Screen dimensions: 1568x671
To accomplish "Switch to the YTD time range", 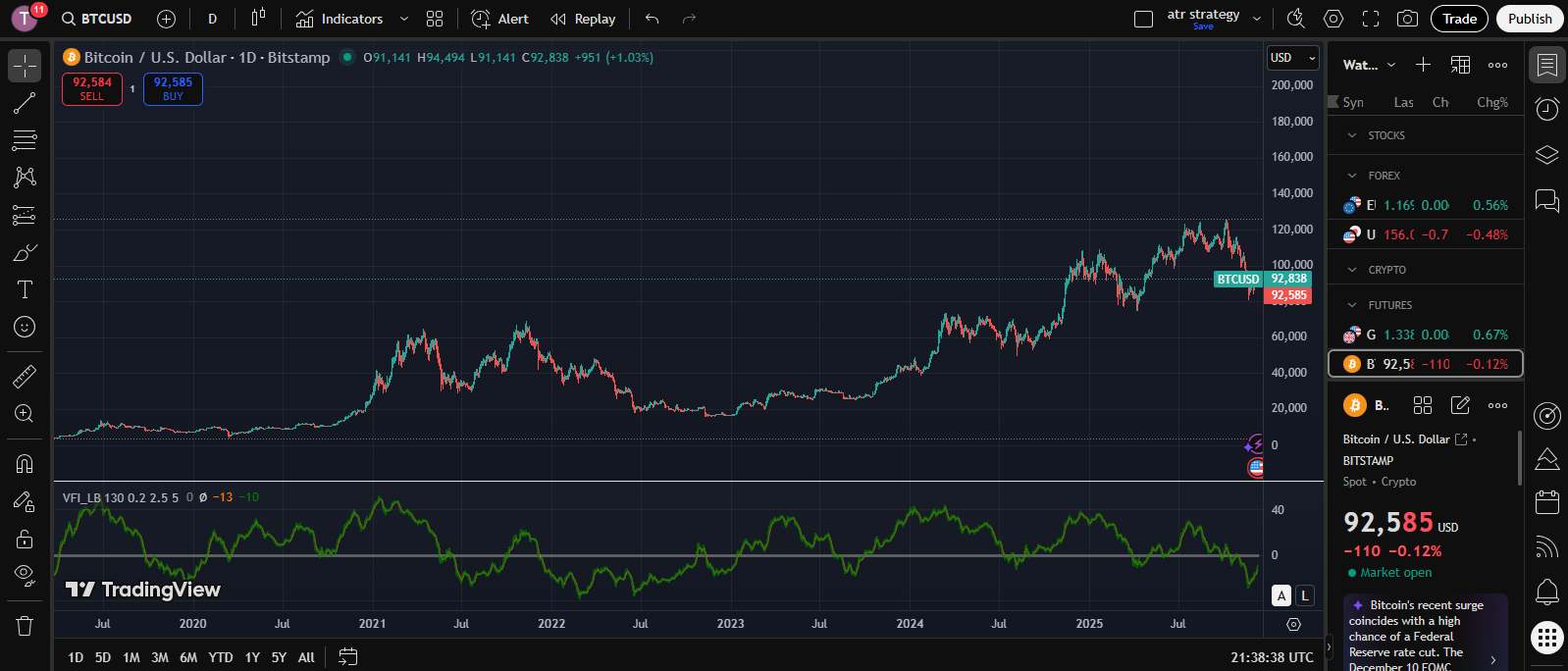I will click(221, 657).
